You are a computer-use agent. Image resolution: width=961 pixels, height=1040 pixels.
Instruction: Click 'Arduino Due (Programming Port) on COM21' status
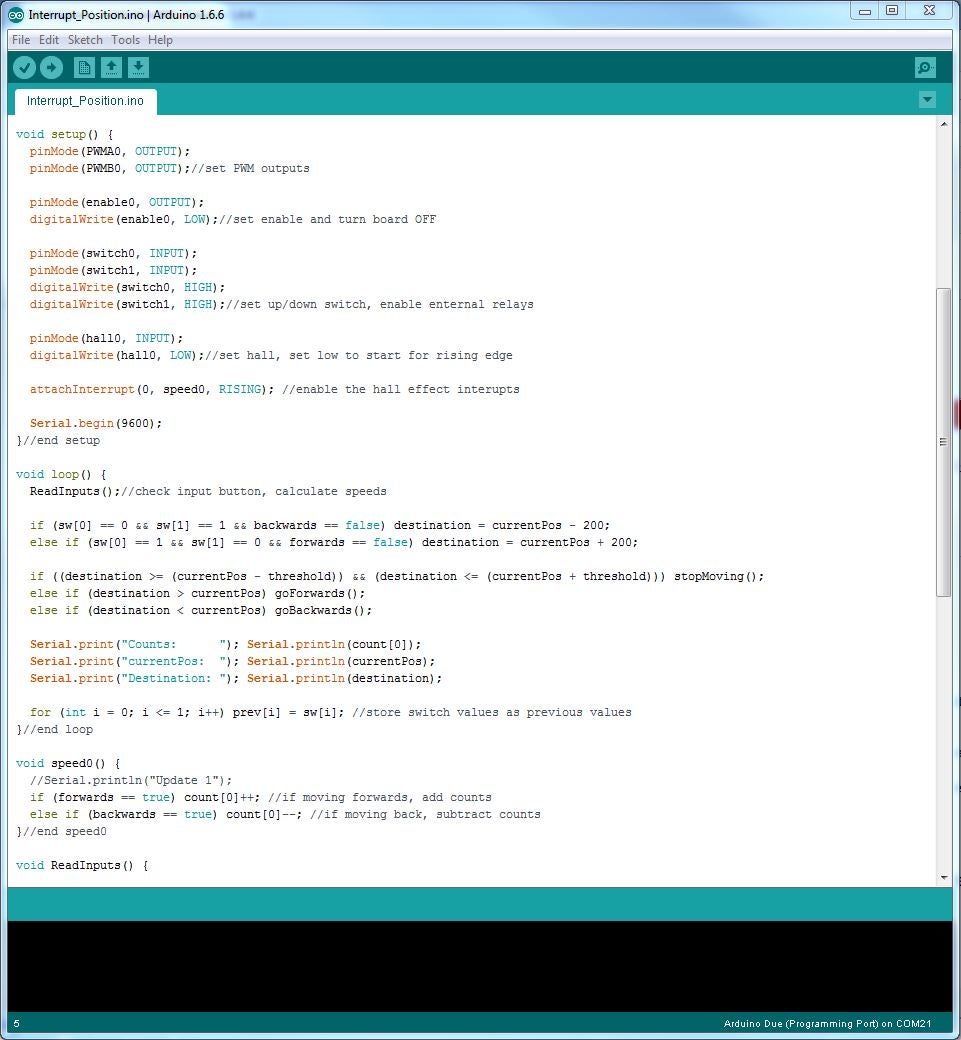coord(827,1023)
